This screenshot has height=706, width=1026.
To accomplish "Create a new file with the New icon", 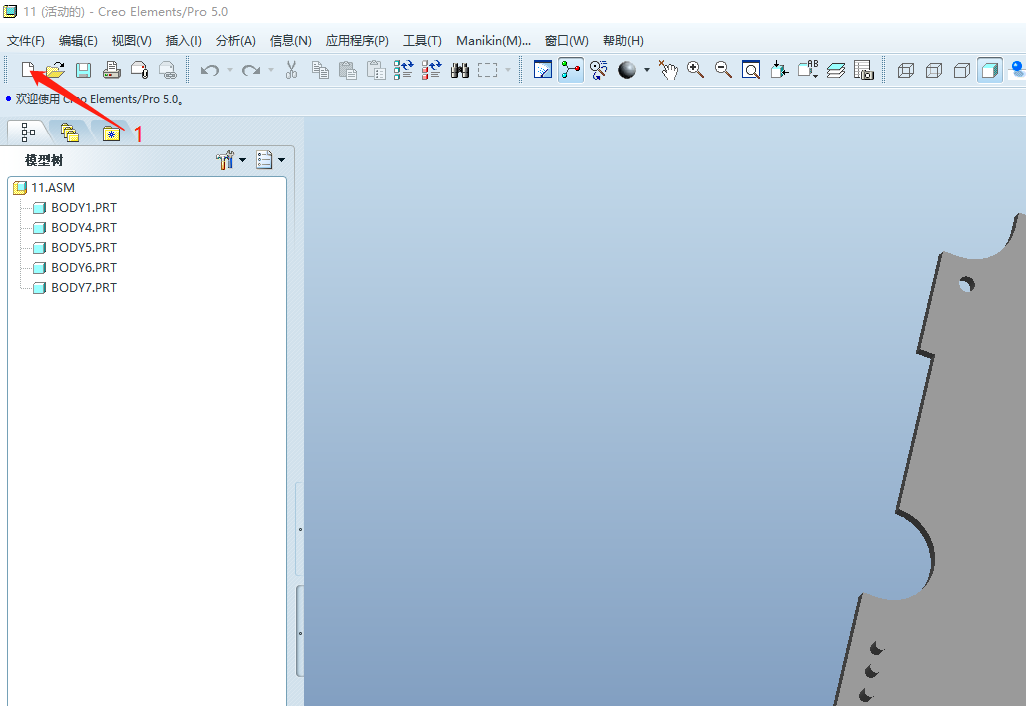I will point(27,69).
